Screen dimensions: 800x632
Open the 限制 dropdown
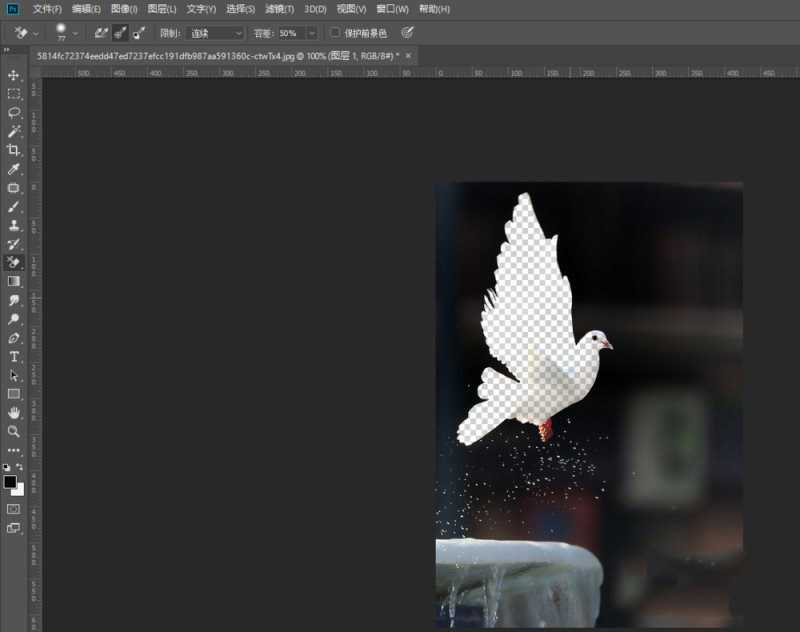215,32
